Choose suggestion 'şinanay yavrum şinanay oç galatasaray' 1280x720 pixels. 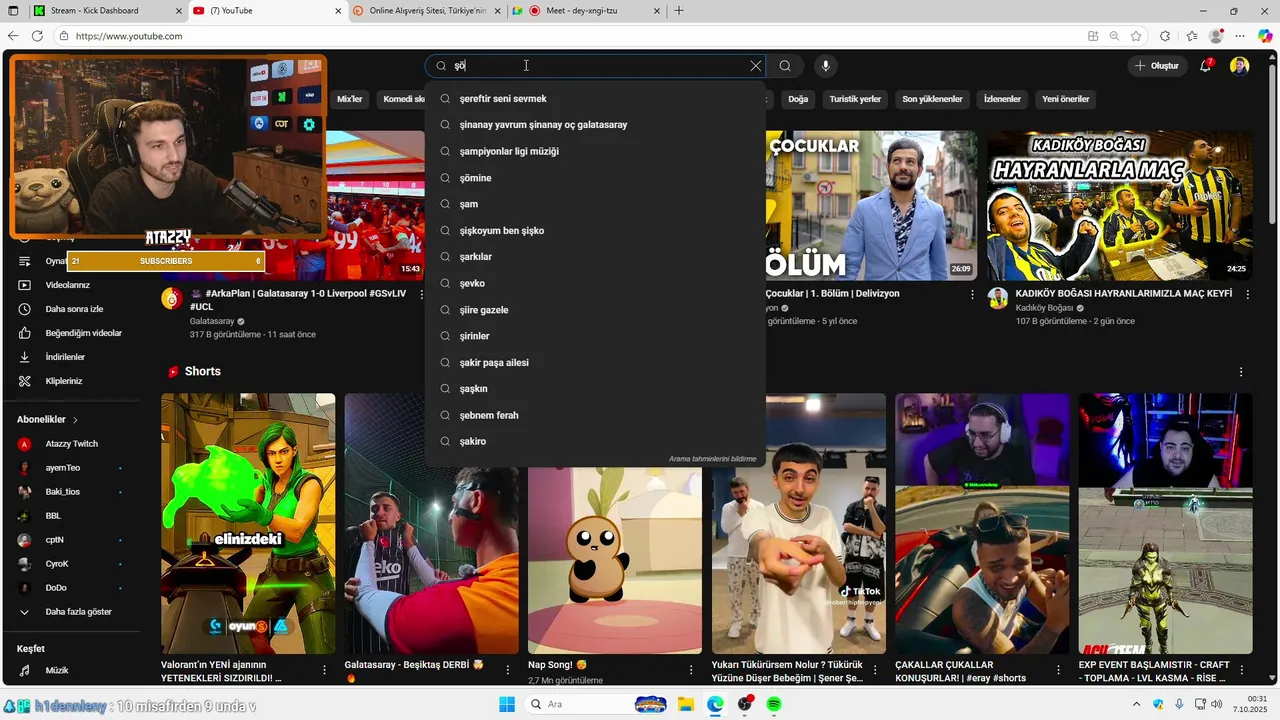[x=595, y=125]
